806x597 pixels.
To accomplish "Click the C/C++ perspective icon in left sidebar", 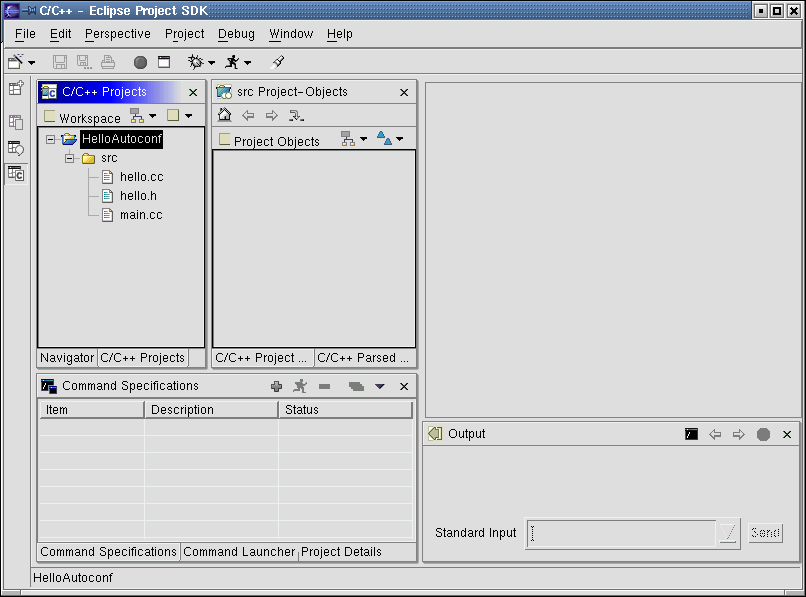I will tap(16, 174).
